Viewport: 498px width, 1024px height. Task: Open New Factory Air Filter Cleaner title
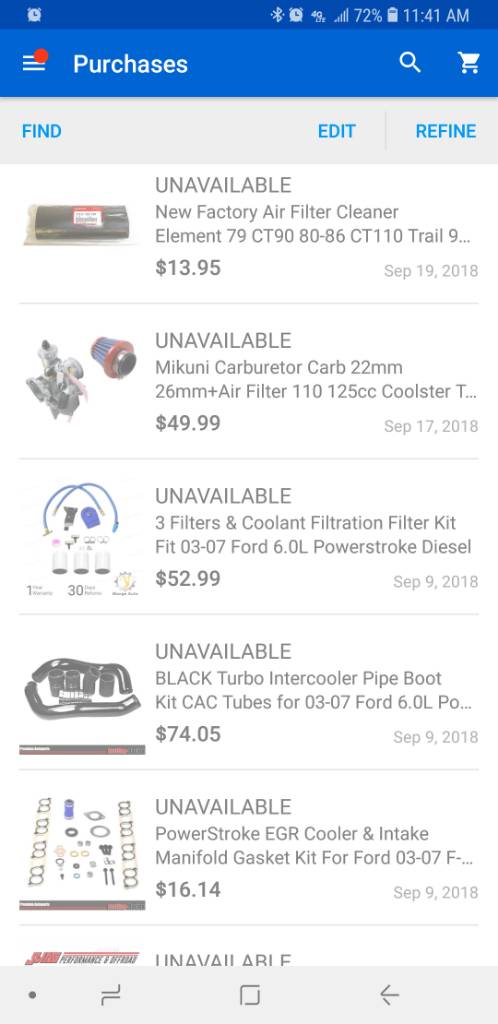pos(312,224)
